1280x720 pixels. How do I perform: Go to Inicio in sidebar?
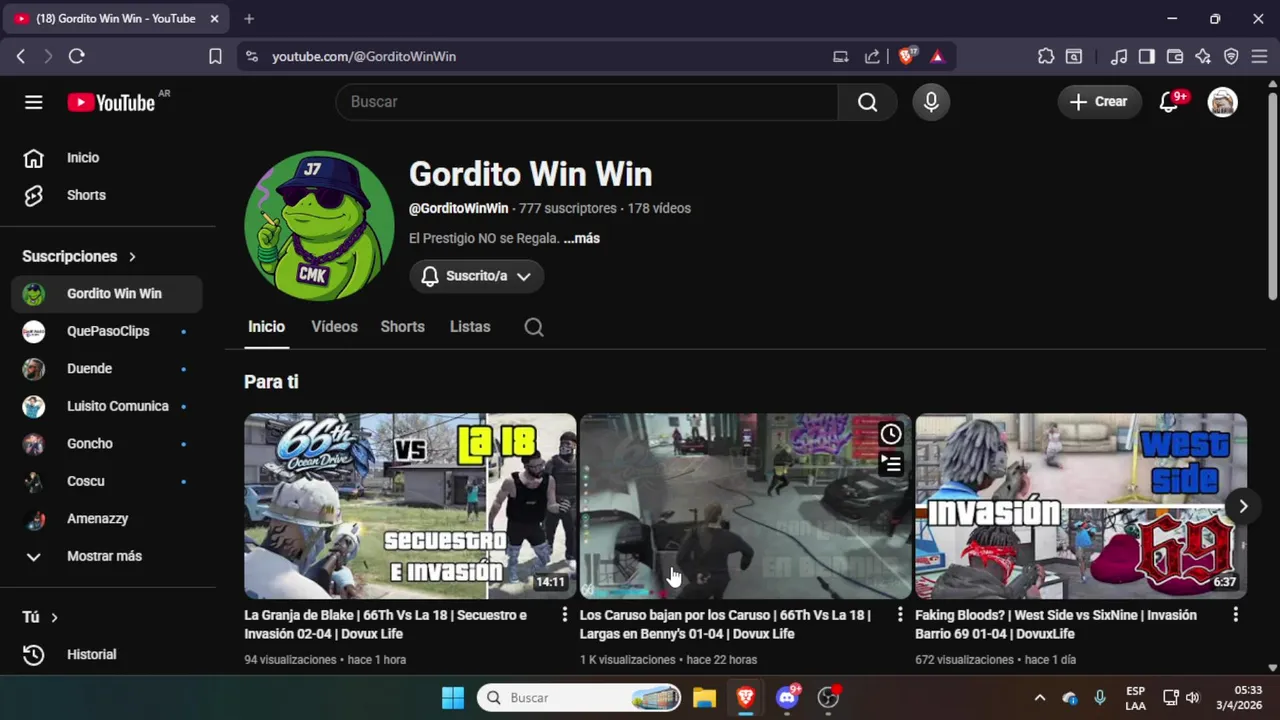coord(107,158)
